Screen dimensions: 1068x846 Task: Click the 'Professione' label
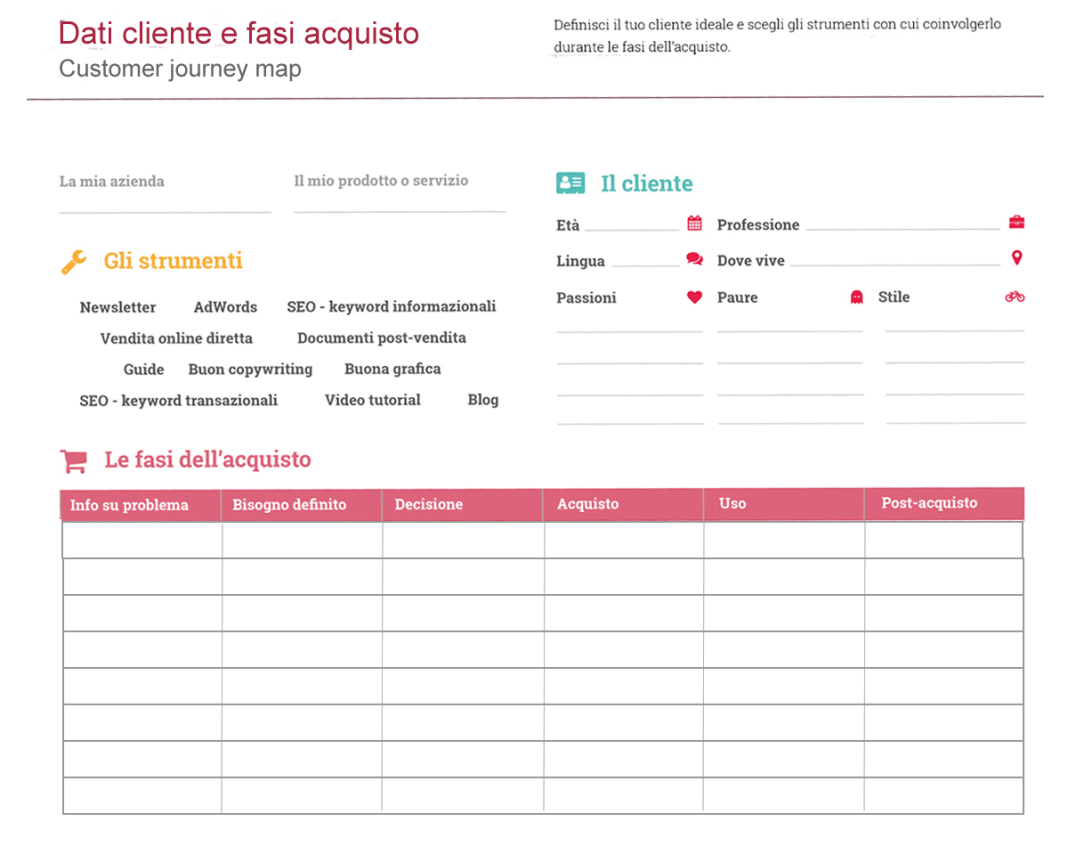click(758, 225)
